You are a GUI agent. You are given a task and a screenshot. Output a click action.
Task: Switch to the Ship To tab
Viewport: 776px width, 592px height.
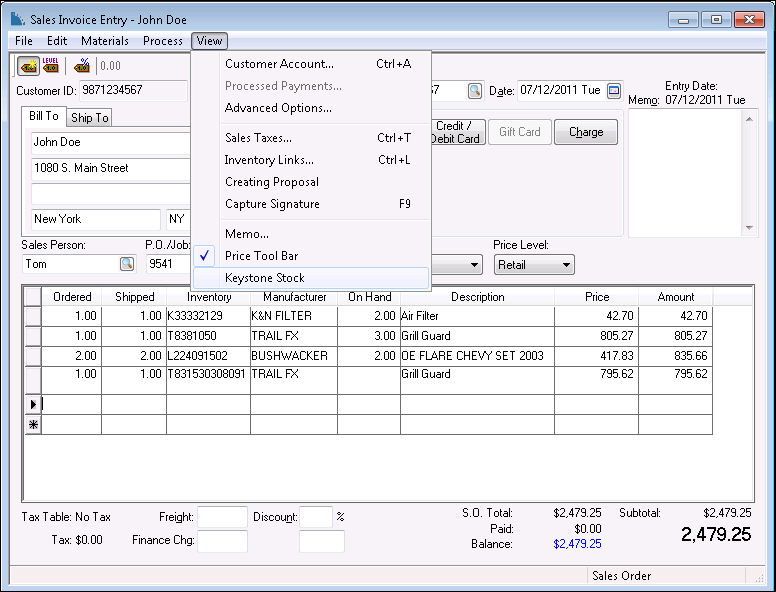[89, 118]
